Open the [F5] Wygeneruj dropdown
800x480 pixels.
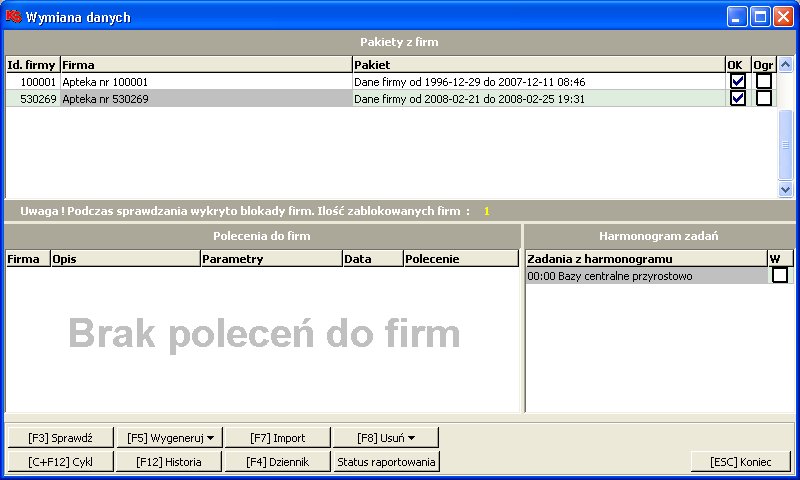click(168, 438)
